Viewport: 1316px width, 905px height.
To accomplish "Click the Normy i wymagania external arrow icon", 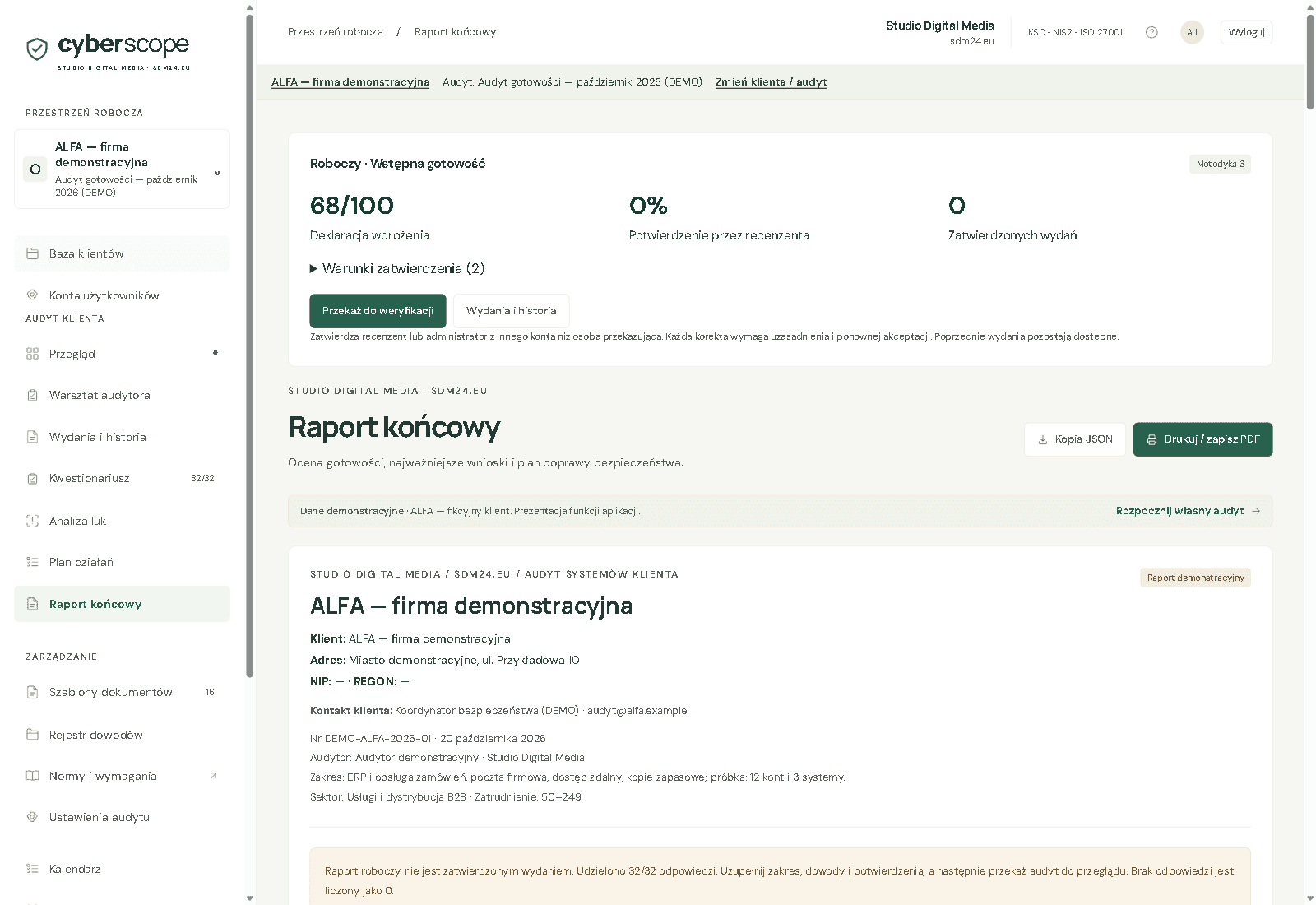I will click(214, 776).
